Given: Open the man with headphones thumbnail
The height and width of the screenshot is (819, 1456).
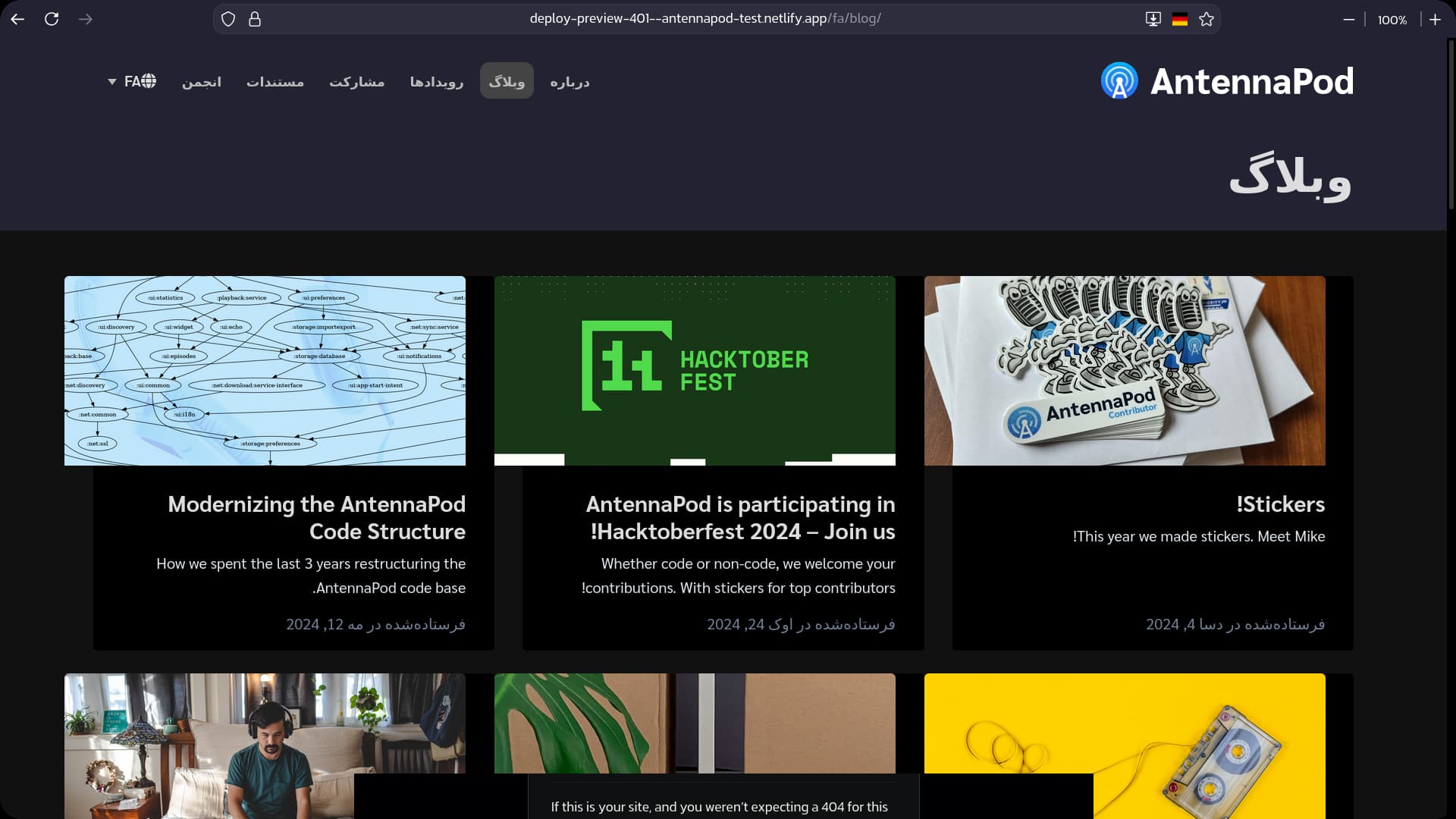Looking at the screenshot, I should click(265, 746).
